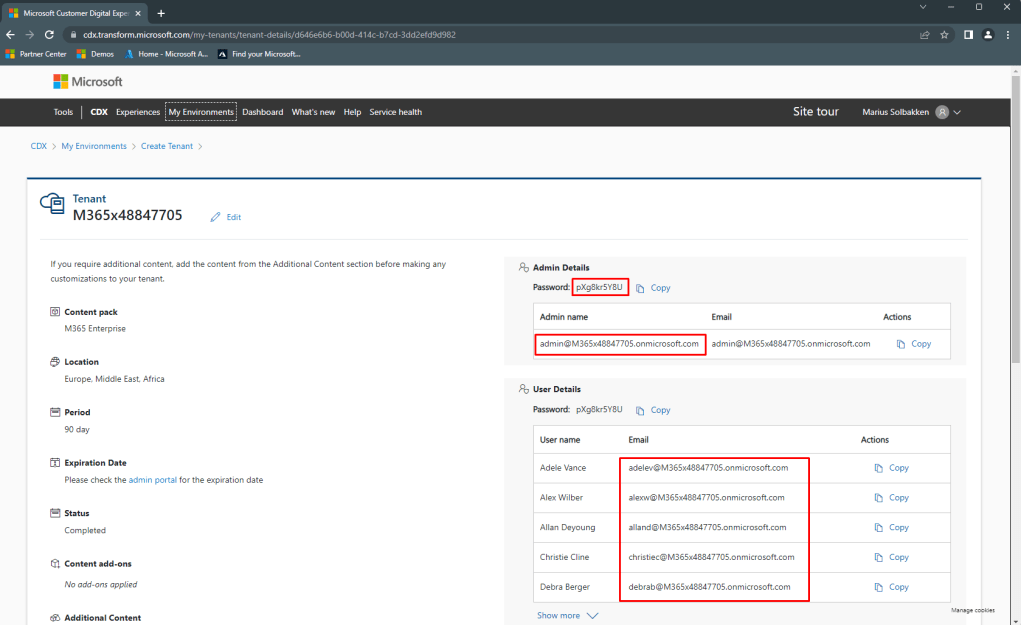Copy Adele Vance's email with the copy icon
1021x625 pixels.
click(x=880, y=468)
